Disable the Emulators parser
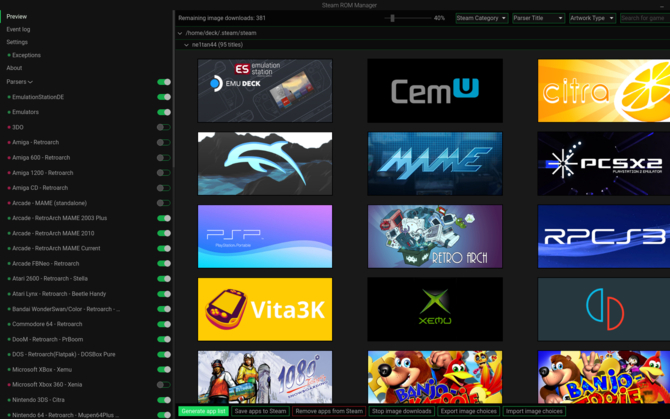 pos(164,112)
